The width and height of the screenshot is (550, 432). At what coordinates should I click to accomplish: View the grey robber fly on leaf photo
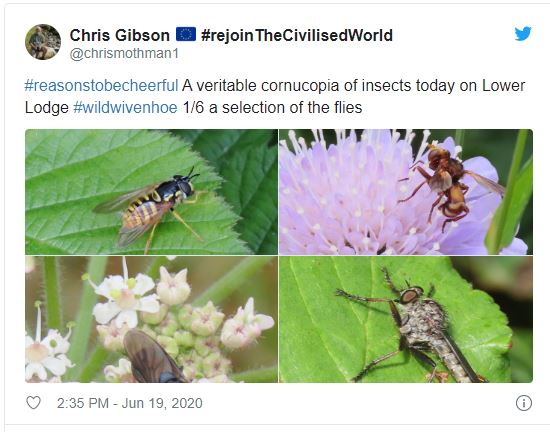406,319
